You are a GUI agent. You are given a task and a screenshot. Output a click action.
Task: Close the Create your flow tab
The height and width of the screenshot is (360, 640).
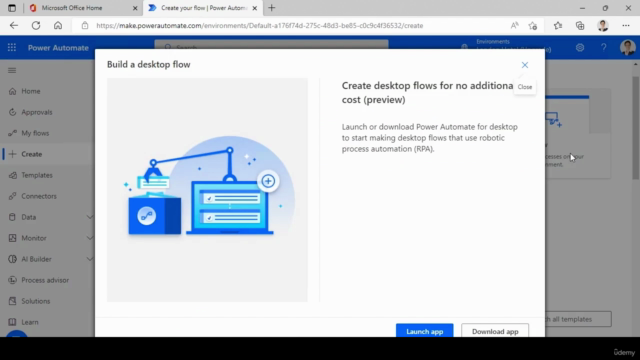click(x=255, y=8)
